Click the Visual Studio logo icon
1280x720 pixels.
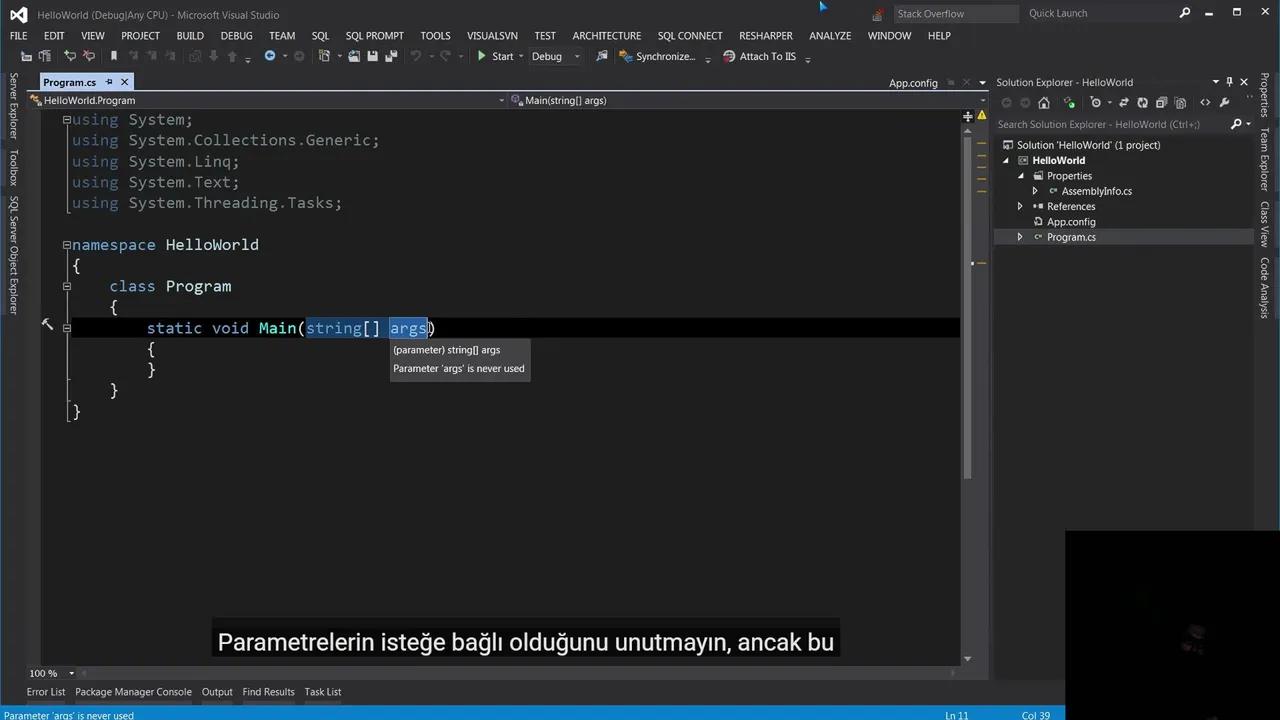pyautogui.click(x=18, y=14)
